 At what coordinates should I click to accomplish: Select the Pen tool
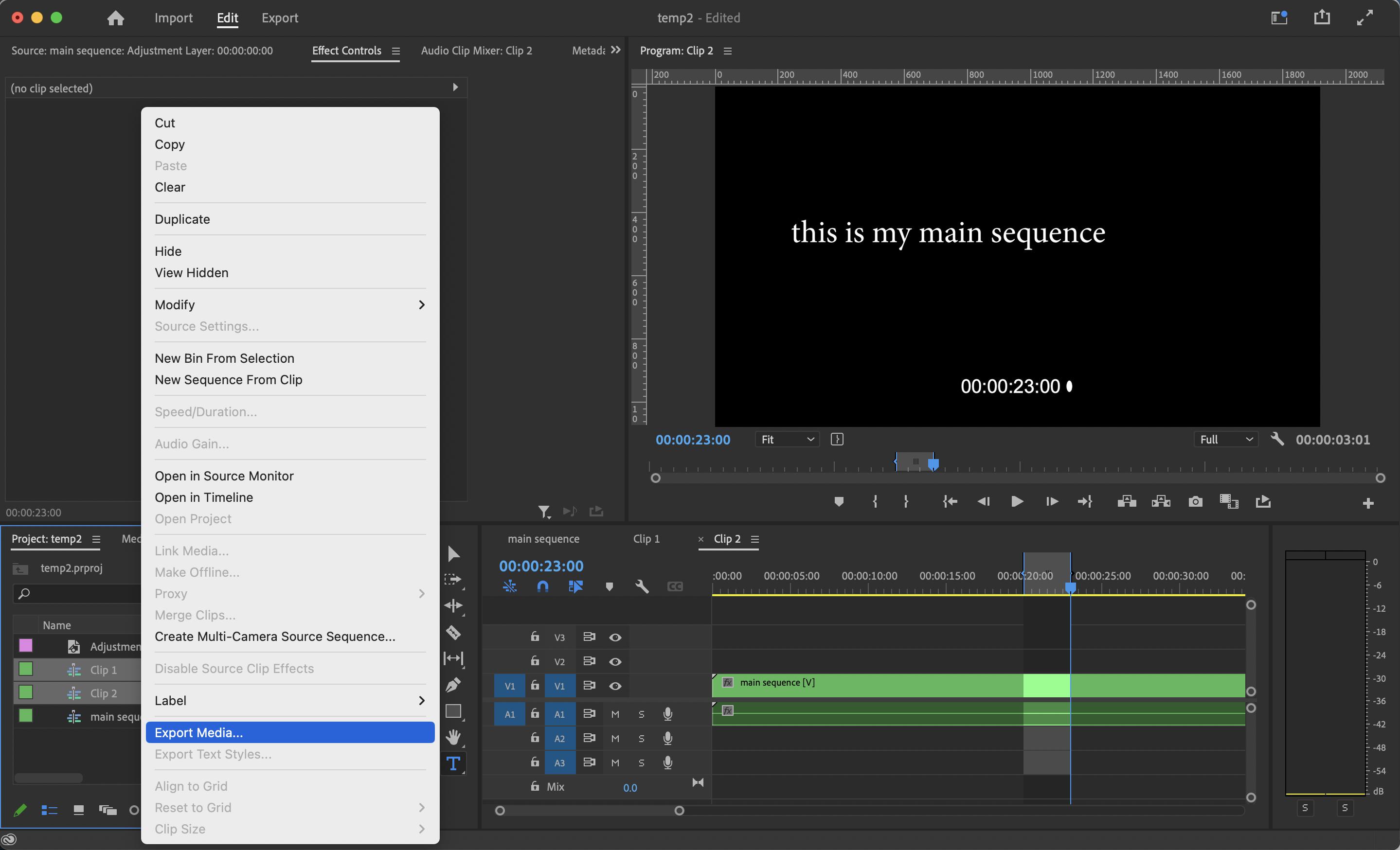453,685
